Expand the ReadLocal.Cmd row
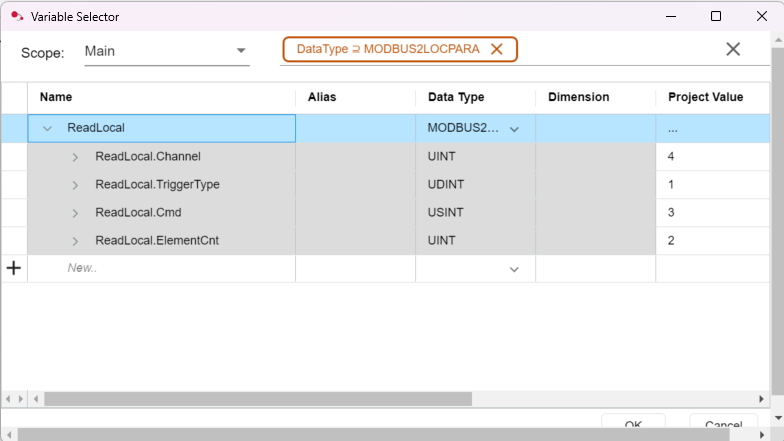The width and height of the screenshot is (784, 441). pos(75,213)
